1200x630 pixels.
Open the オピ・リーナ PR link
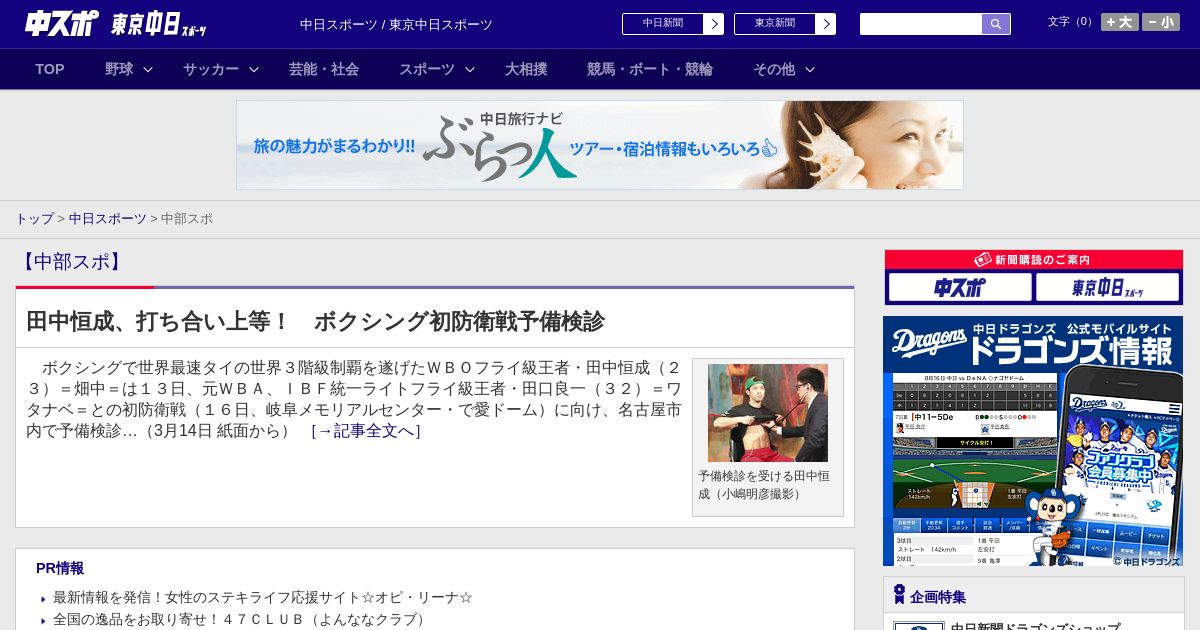click(263, 598)
